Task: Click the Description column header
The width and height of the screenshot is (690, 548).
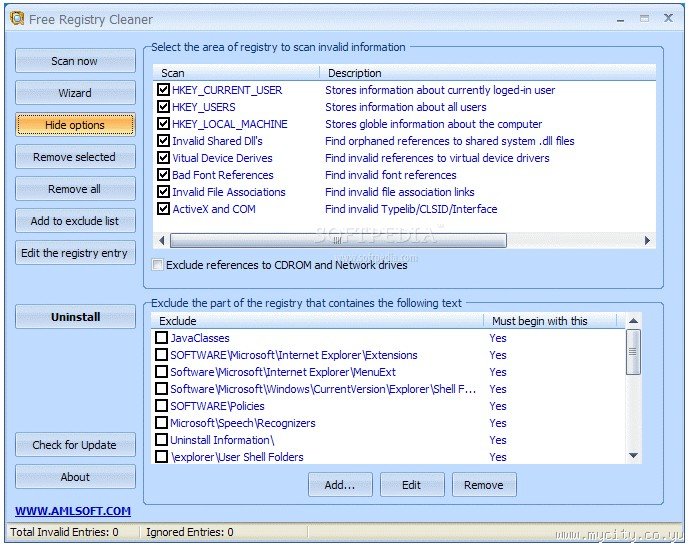Action: 488,73
